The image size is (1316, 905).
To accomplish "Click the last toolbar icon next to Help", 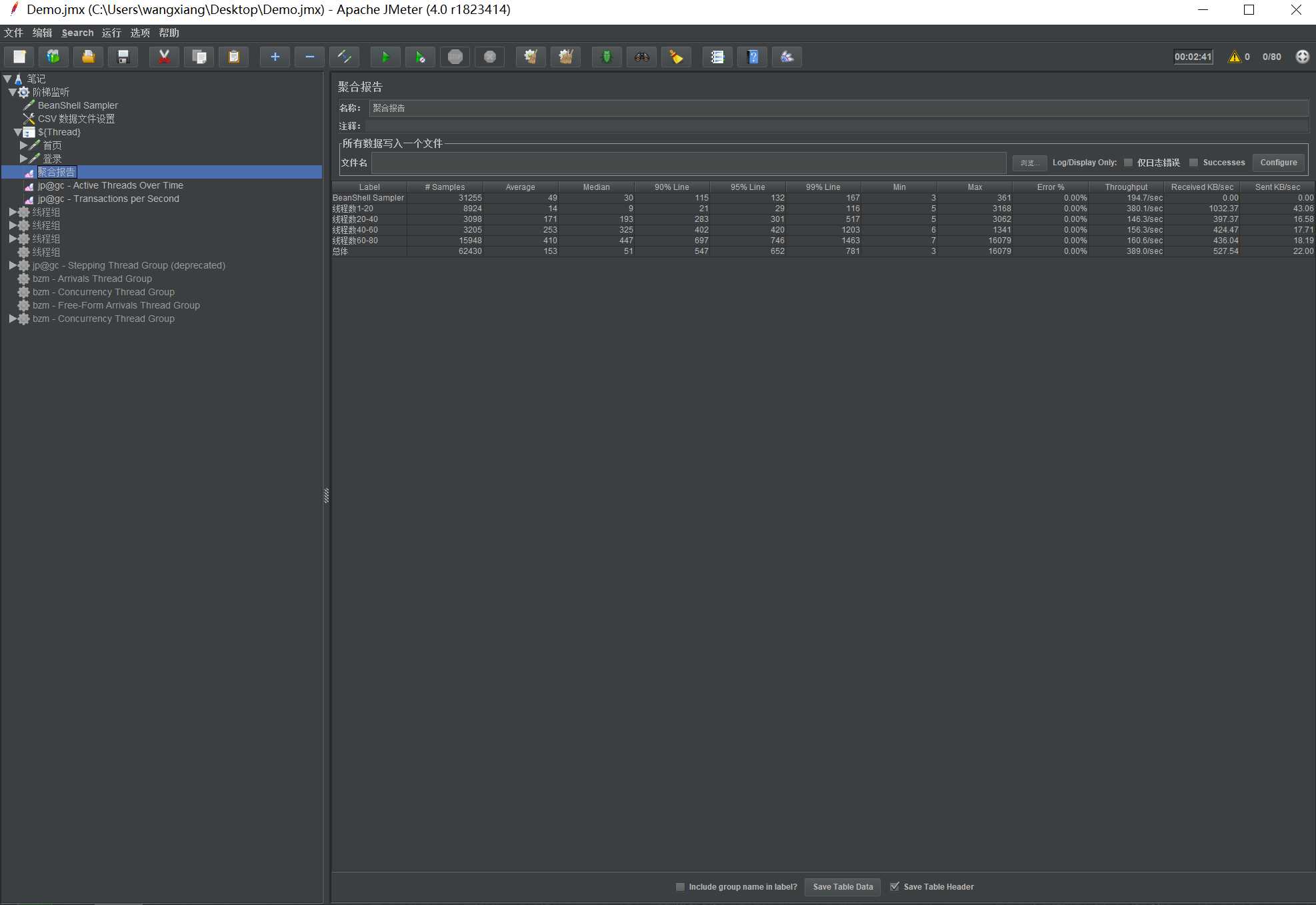I will [x=787, y=57].
